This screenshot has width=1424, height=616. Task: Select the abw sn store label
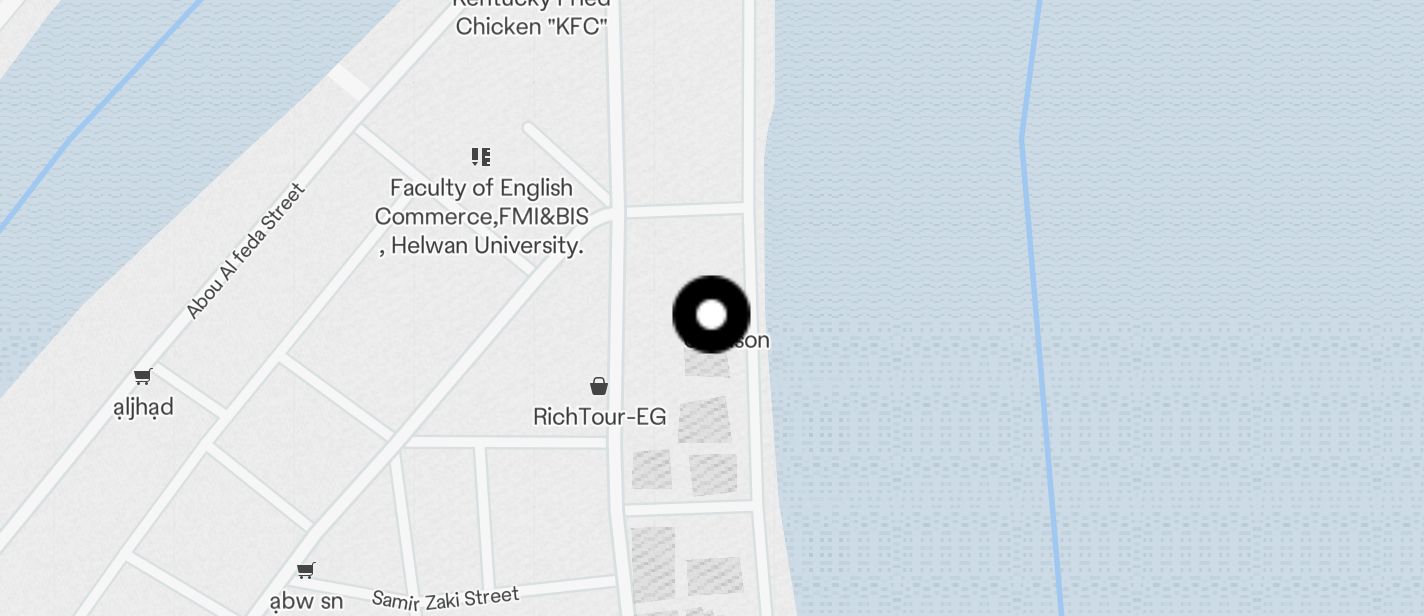click(x=306, y=601)
